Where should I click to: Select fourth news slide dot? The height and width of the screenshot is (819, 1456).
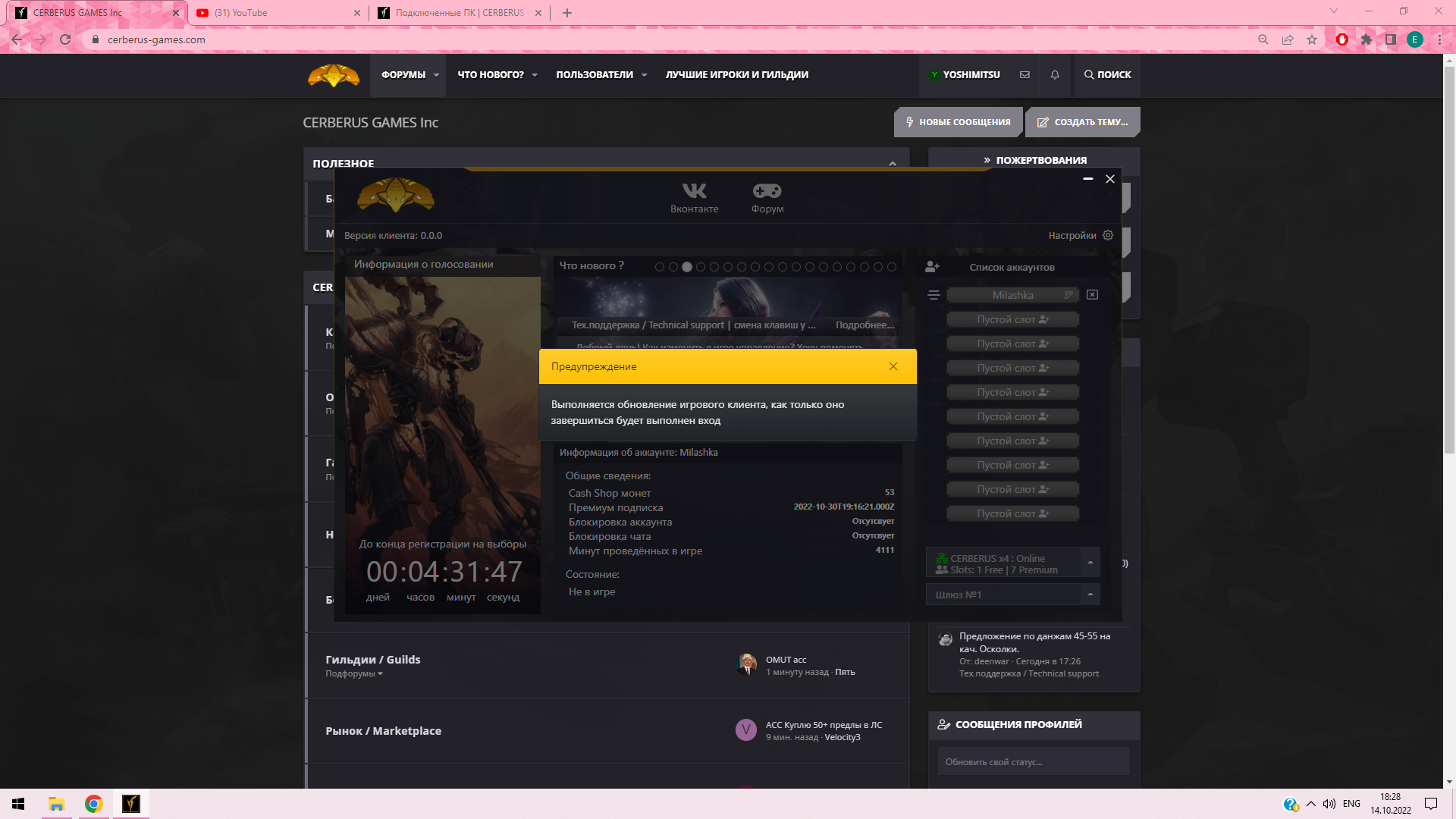point(701,267)
